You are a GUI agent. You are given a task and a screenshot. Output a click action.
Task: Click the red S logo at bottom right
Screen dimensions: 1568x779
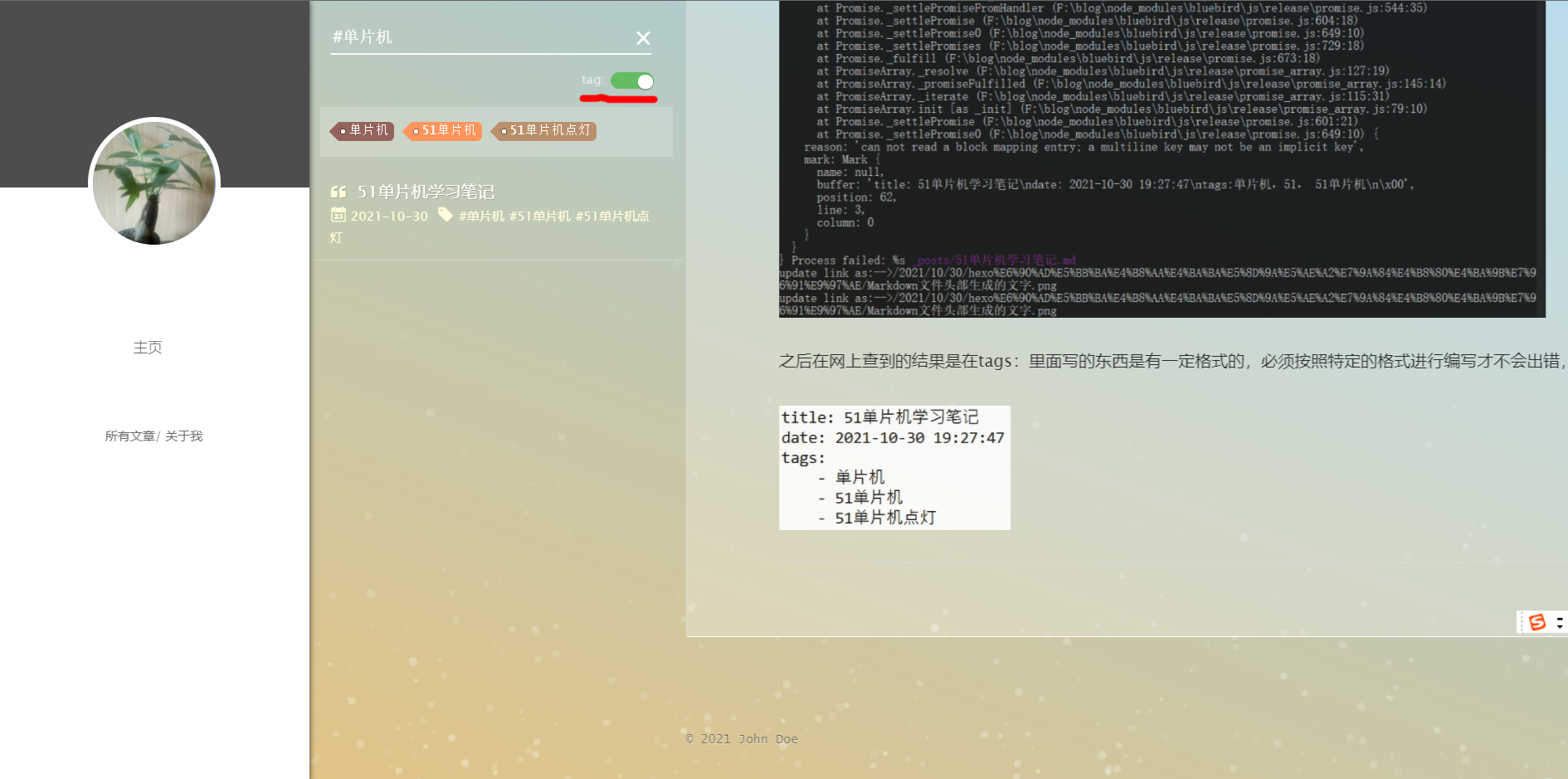pos(1536,622)
